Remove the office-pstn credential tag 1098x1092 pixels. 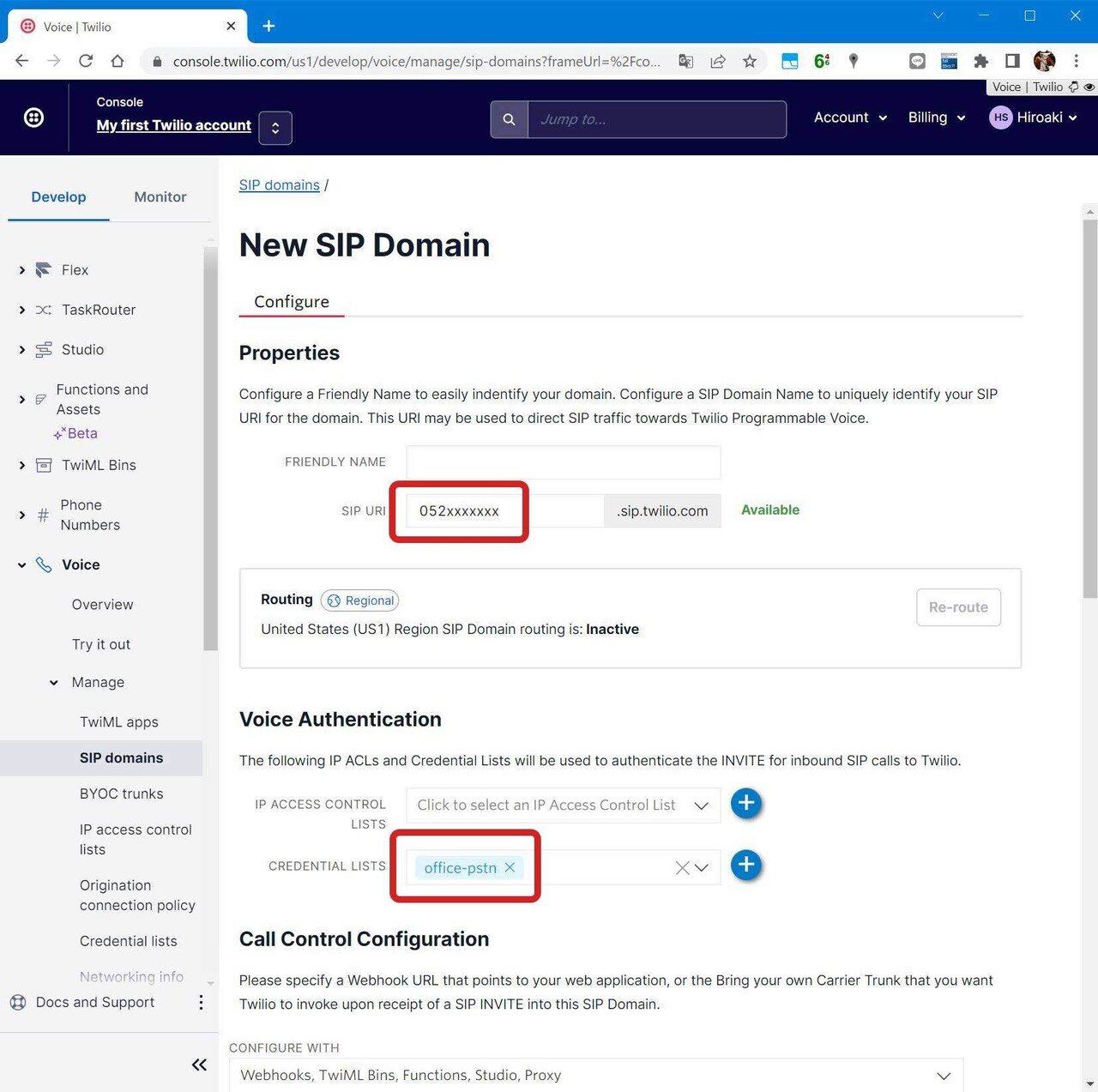[x=510, y=867]
